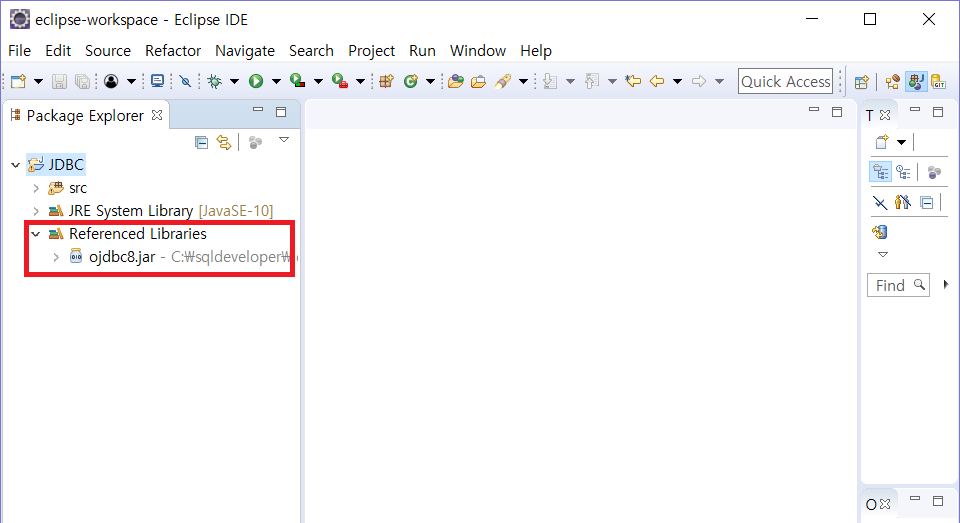Click the green Run button icon
960x523 pixels.
pyautogui.click(x=256, y=81)
